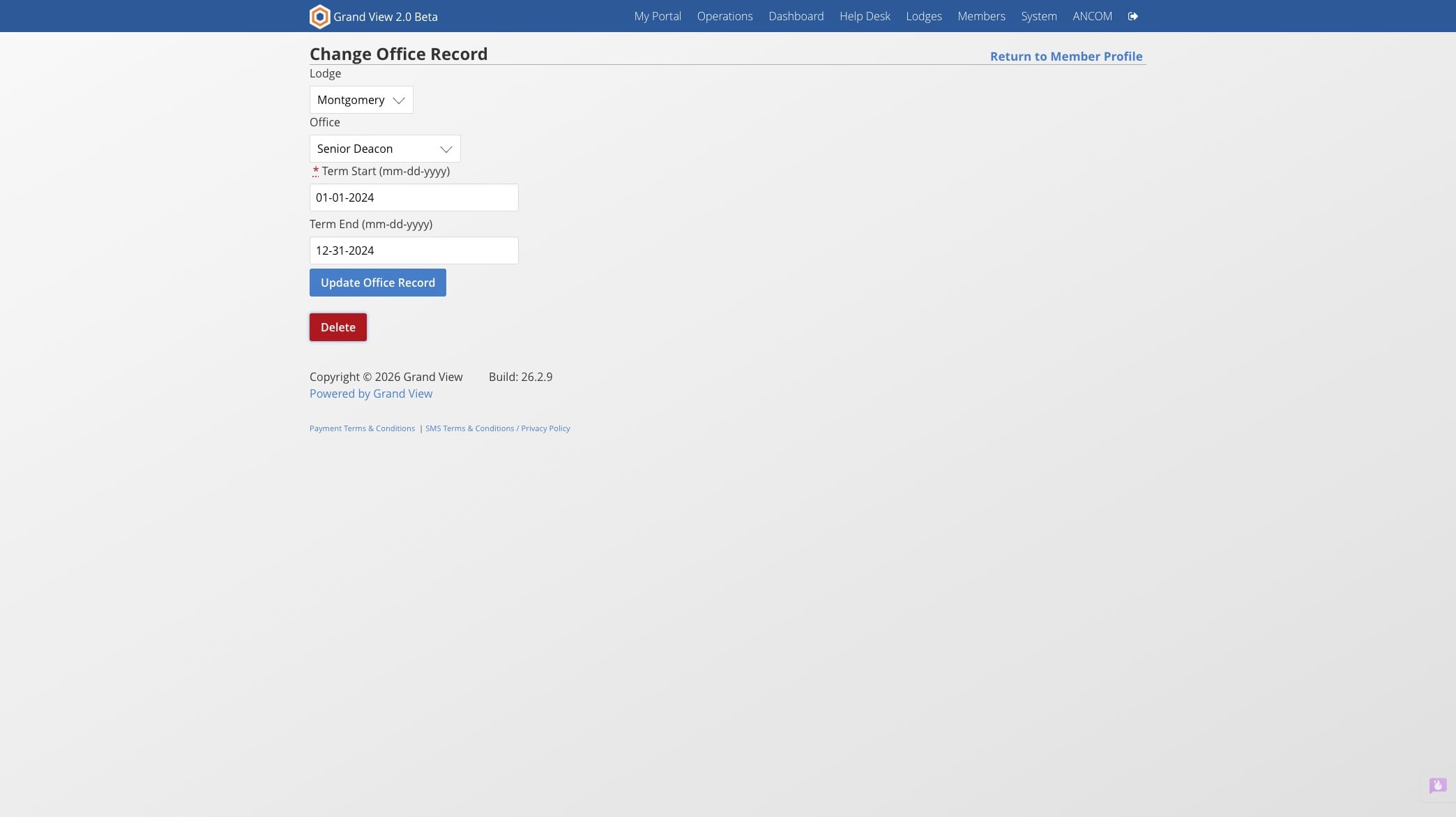
Task: Click Grand View 2.0 Beta title
Action: 386,17
